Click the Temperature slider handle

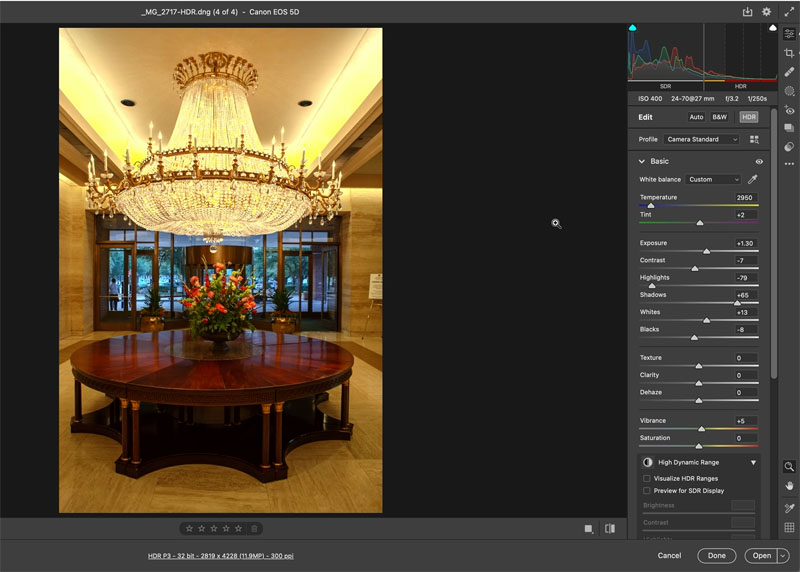(651, 206)
